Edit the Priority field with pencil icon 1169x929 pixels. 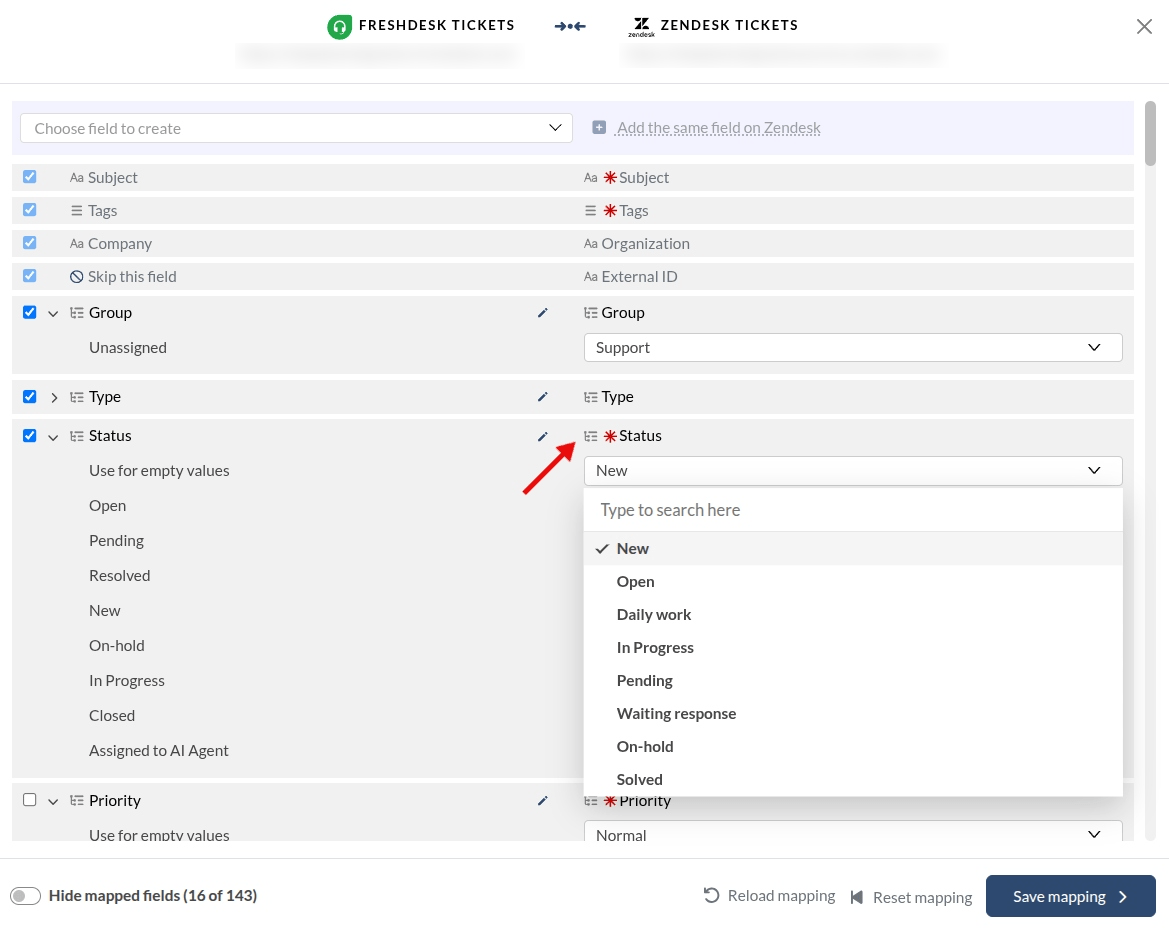pyautogui.click(x=543, y=801)
